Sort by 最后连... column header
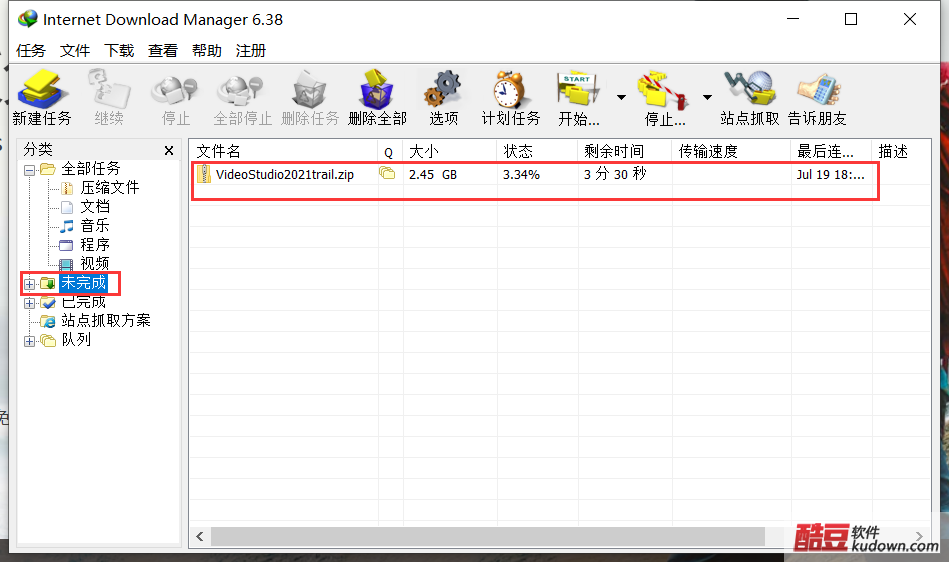949x562 pixels. [832, 151]
